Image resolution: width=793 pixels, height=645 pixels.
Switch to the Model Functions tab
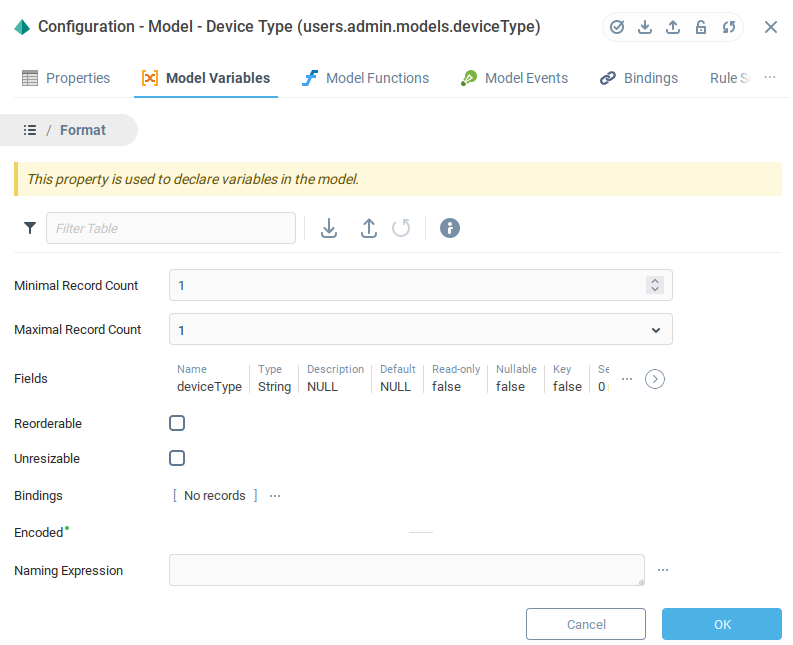coord(365,78)
